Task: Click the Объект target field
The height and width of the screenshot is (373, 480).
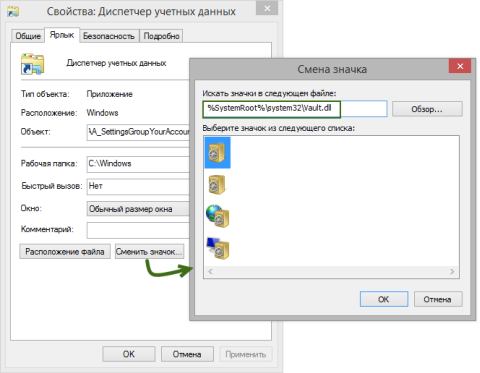Action: pos(138,132)
